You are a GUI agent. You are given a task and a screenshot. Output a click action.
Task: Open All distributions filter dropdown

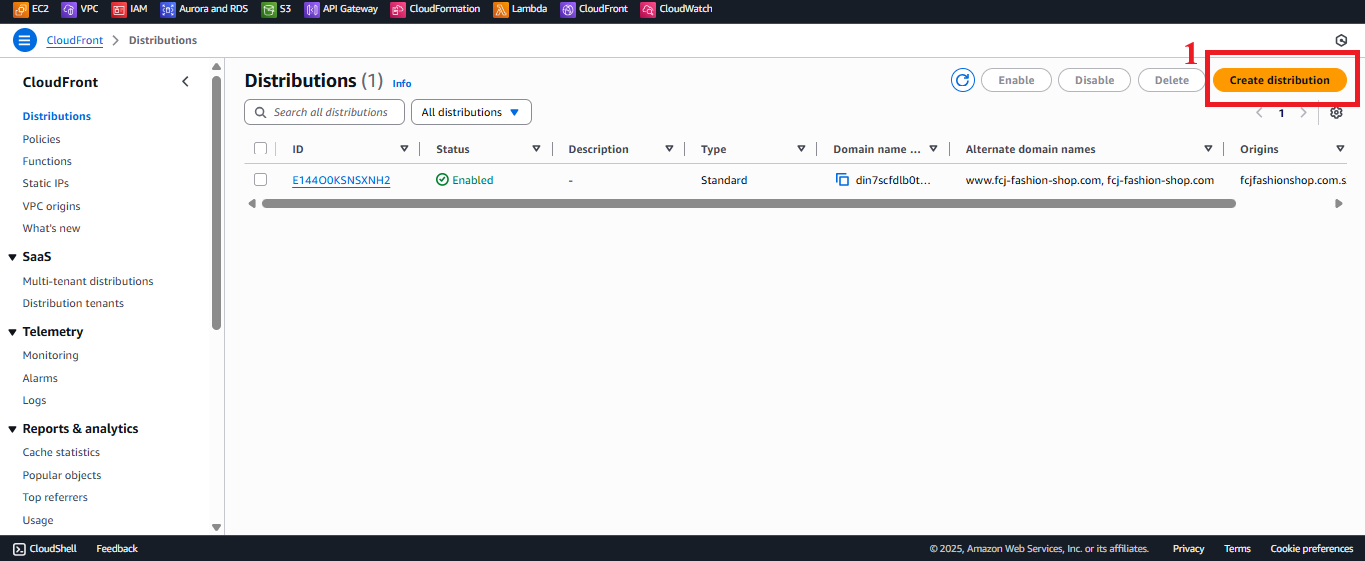(x=471, y=112)
